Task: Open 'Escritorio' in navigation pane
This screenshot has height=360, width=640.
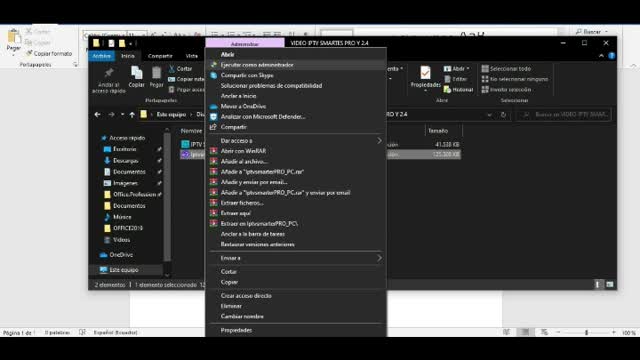Action: click(120, 149)
